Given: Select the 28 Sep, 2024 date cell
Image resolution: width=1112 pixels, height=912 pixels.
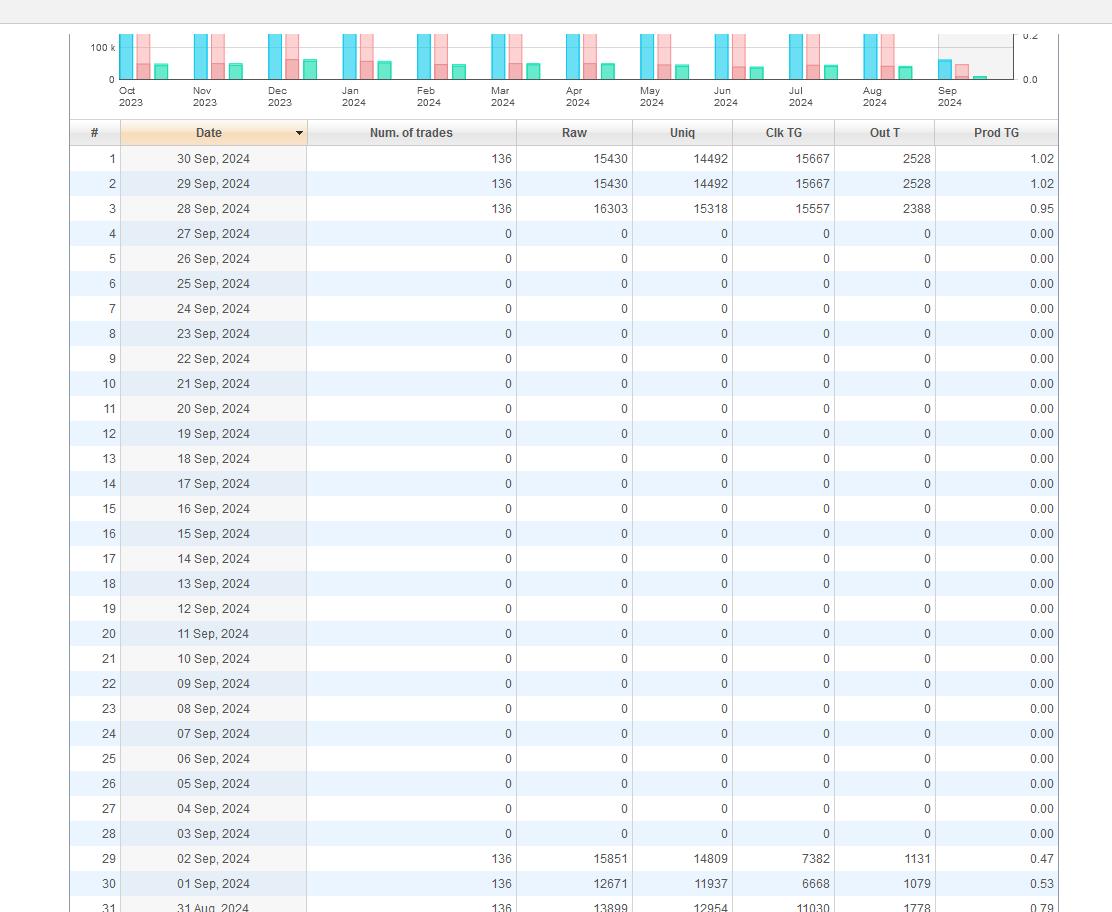Looking at the screenshot, I should pos(213,208).
